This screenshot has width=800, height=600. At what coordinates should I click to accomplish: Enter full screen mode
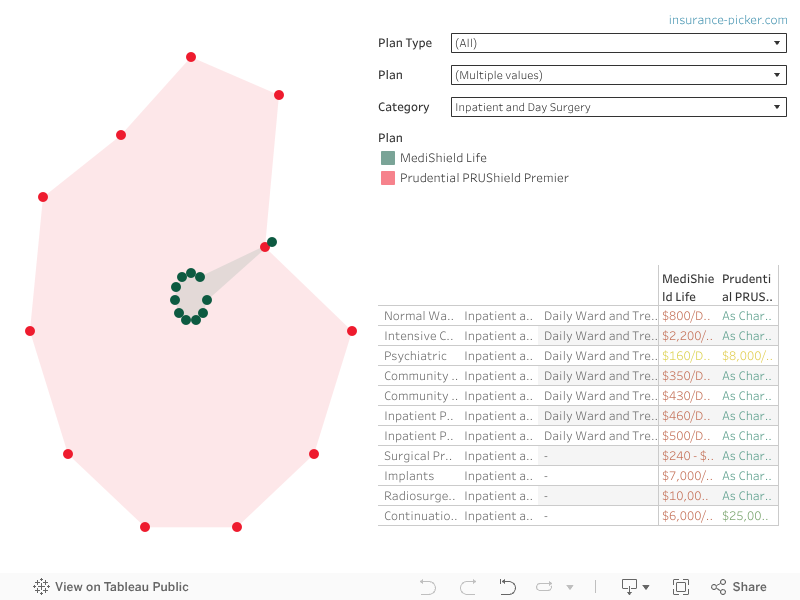point(681,587)
